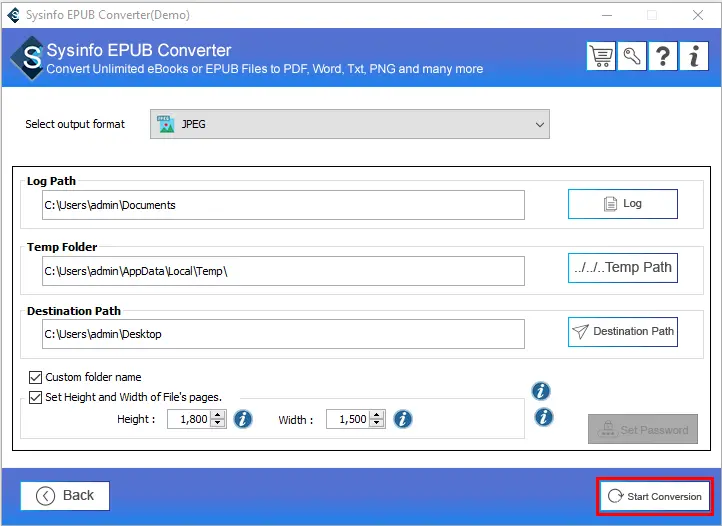Click info icon beside Custom folder name
The height and width of the screenshot is (526, 722).
pyautogui.click(x=541, y=391)
